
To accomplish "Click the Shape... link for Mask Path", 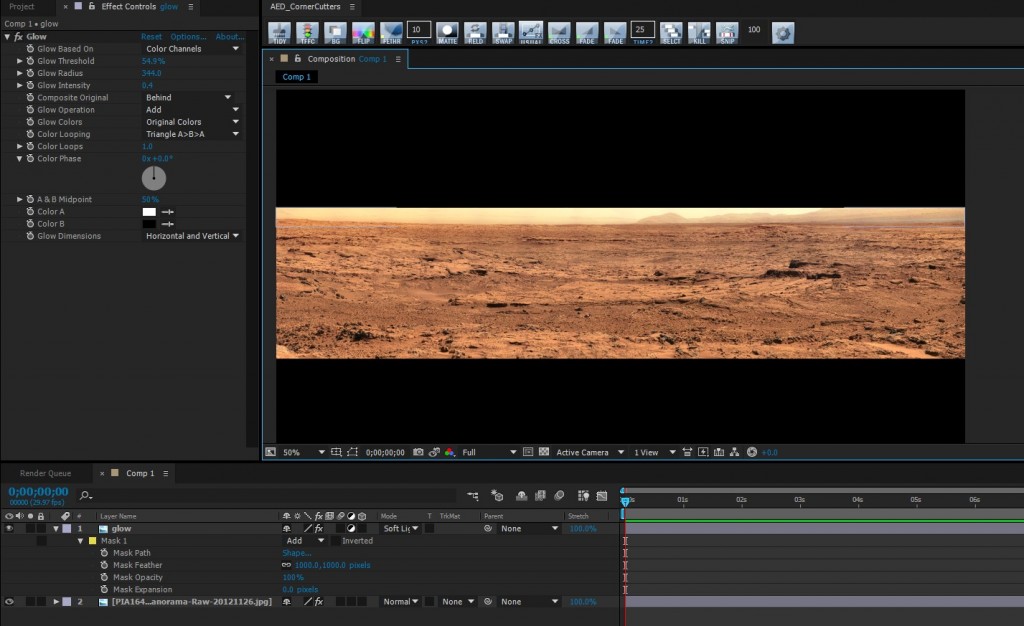I will pos(296,553).
